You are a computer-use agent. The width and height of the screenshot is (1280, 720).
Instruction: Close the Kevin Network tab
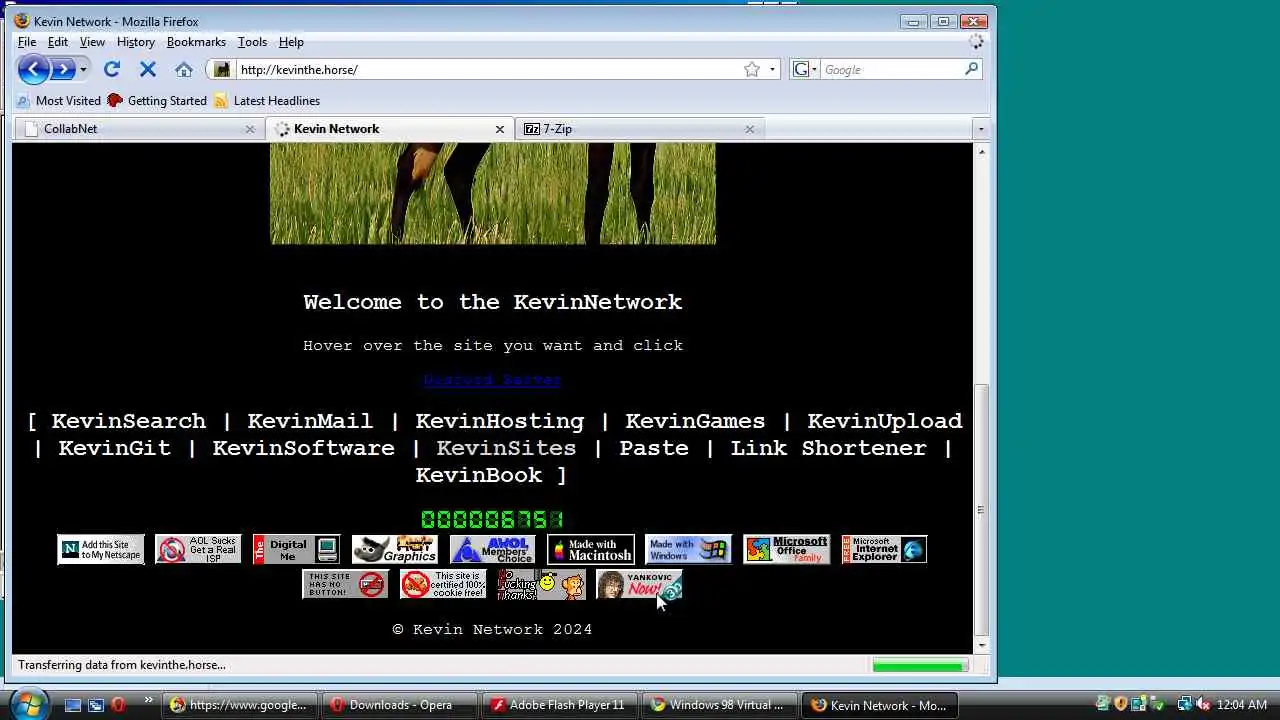500,129
